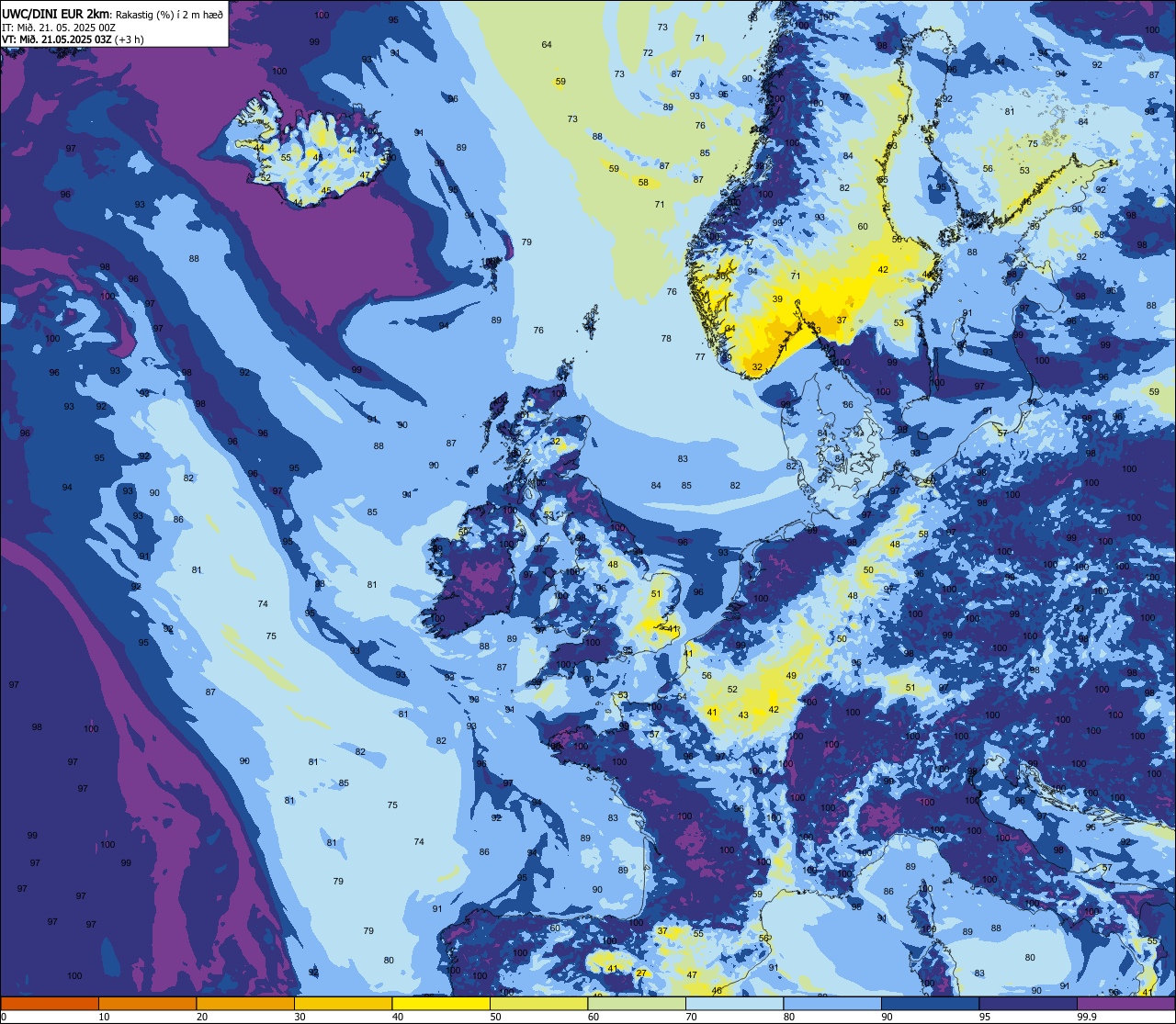Click the 'VT: Mið. 21.05.2025 03Z (+3 h)' line
Image resolution: width=1176 pixels, height=1024 pixels.
pos(73,39)
